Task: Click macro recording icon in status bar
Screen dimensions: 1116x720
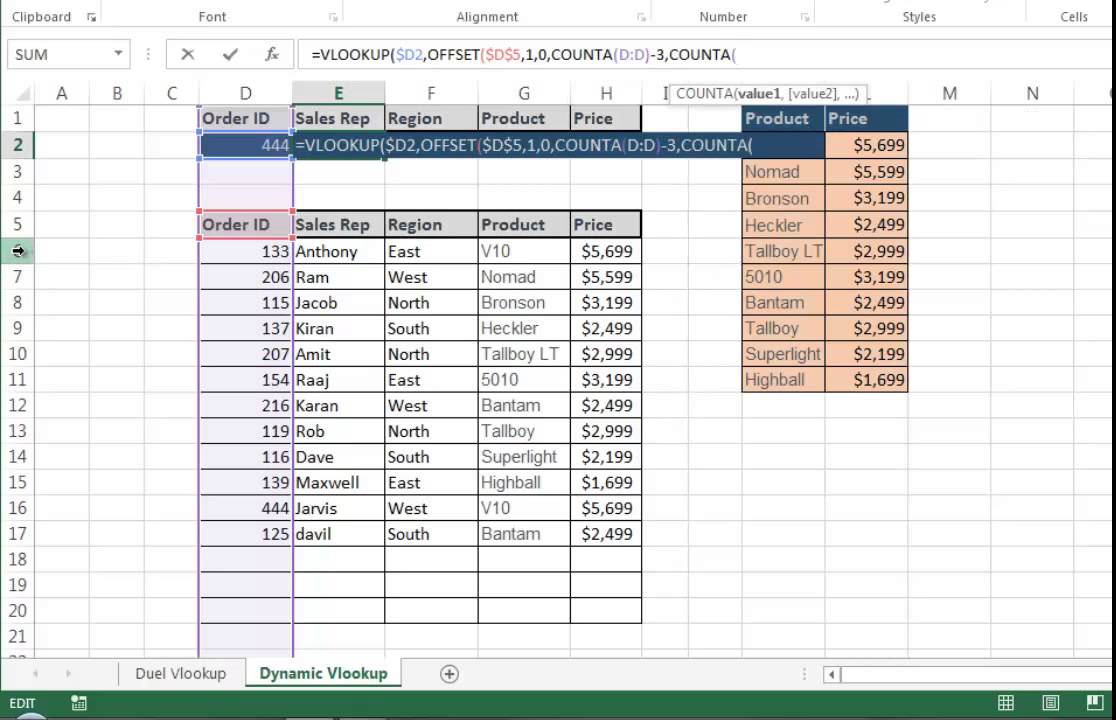Action: coord(79,703)
